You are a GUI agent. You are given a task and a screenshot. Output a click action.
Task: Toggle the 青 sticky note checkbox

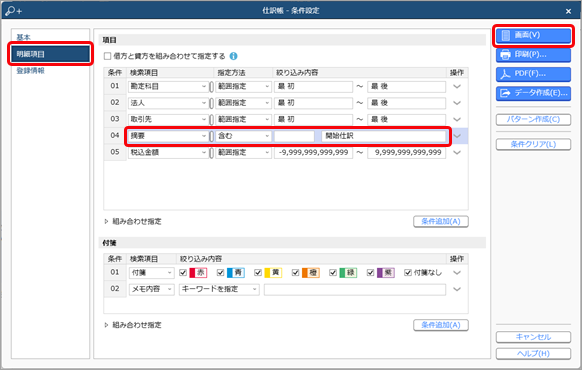220,273
